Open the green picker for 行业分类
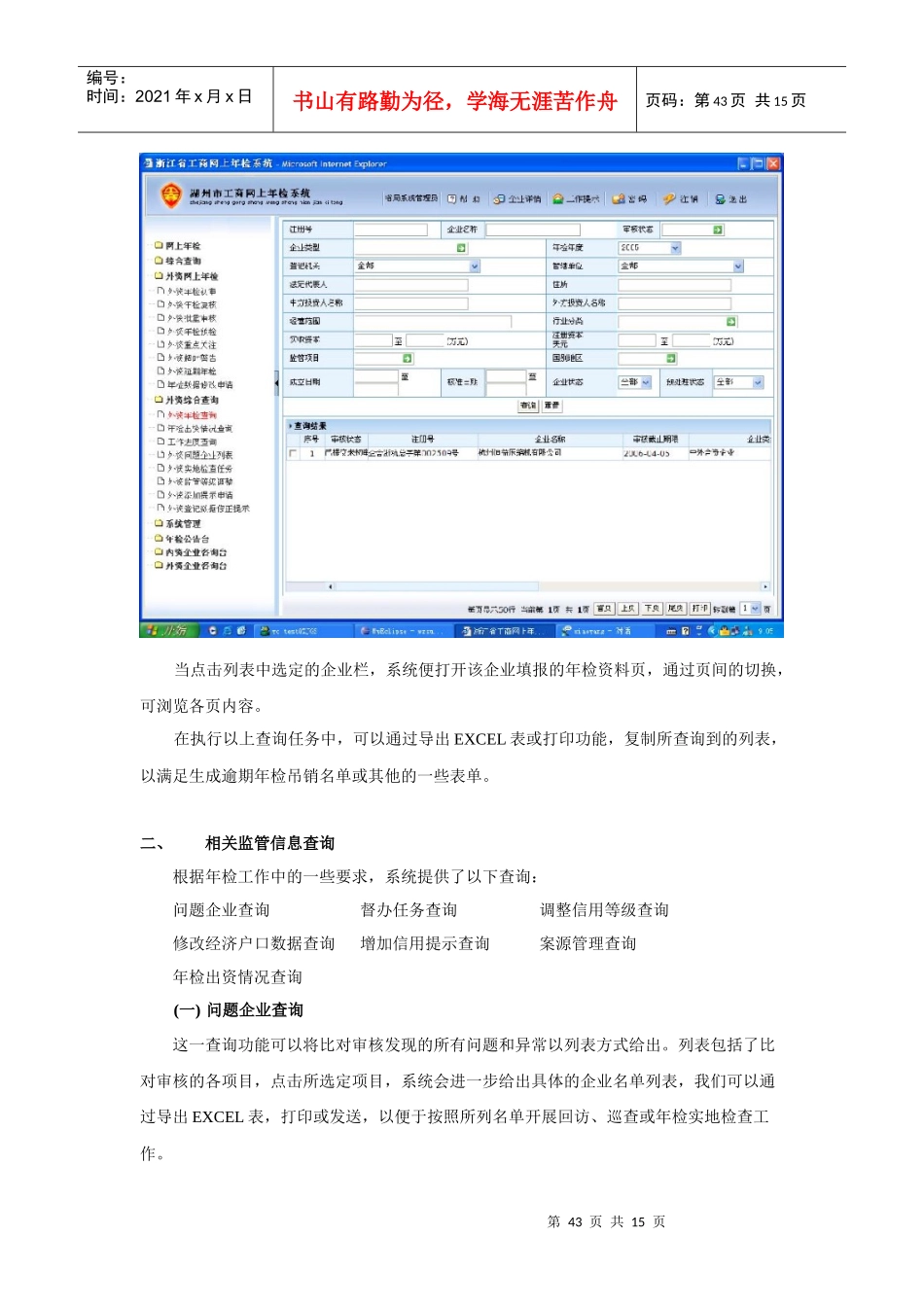This screenshot has height=1307, width=924. [731, 322]
